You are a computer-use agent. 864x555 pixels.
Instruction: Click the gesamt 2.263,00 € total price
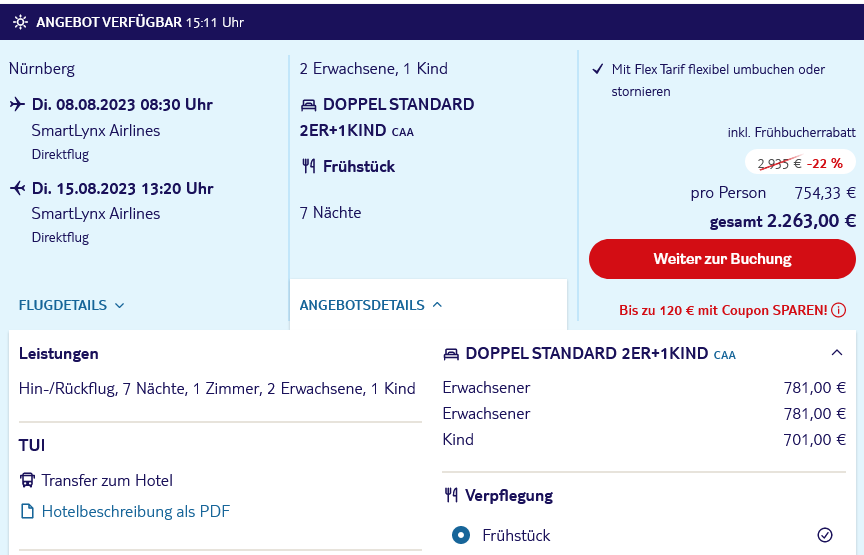[782, 222]
